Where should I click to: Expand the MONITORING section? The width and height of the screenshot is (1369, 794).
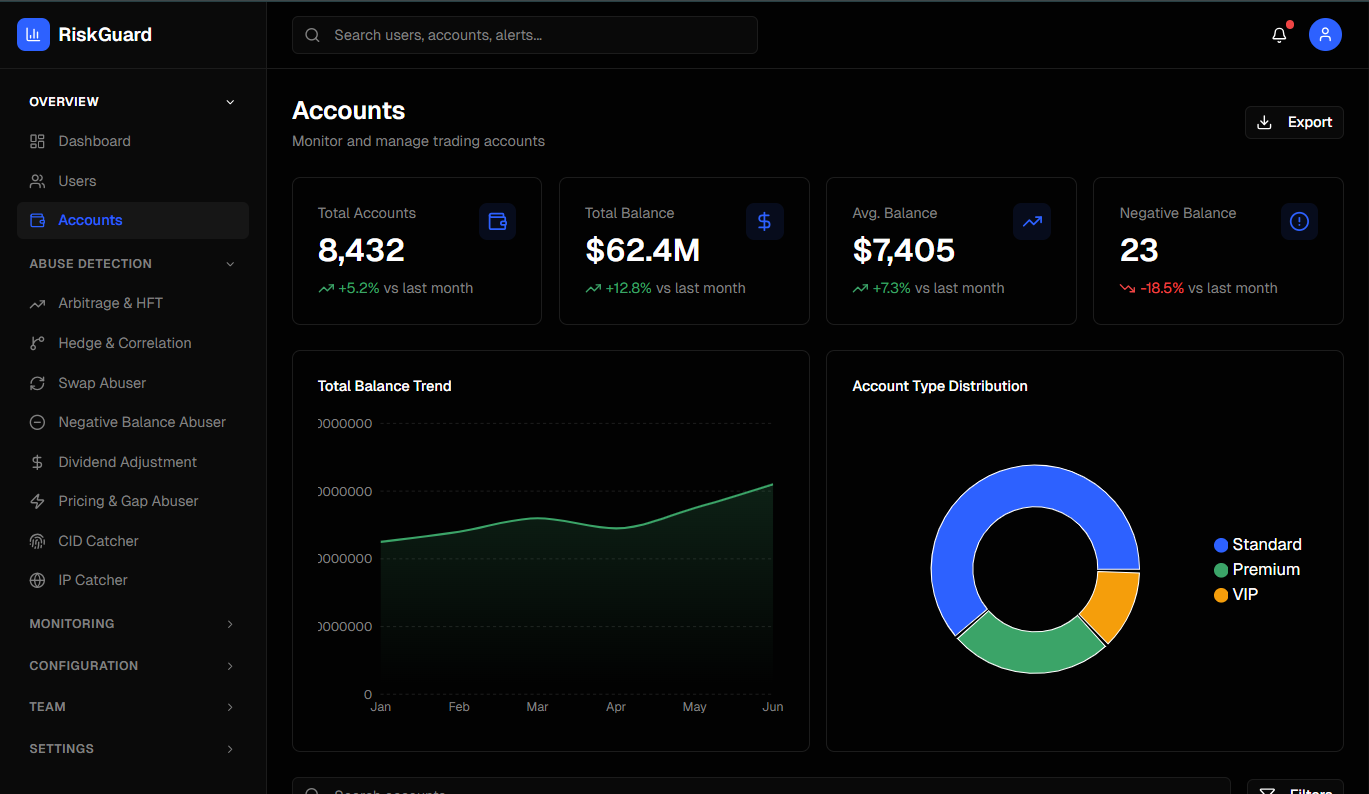[x=133, y=624]
